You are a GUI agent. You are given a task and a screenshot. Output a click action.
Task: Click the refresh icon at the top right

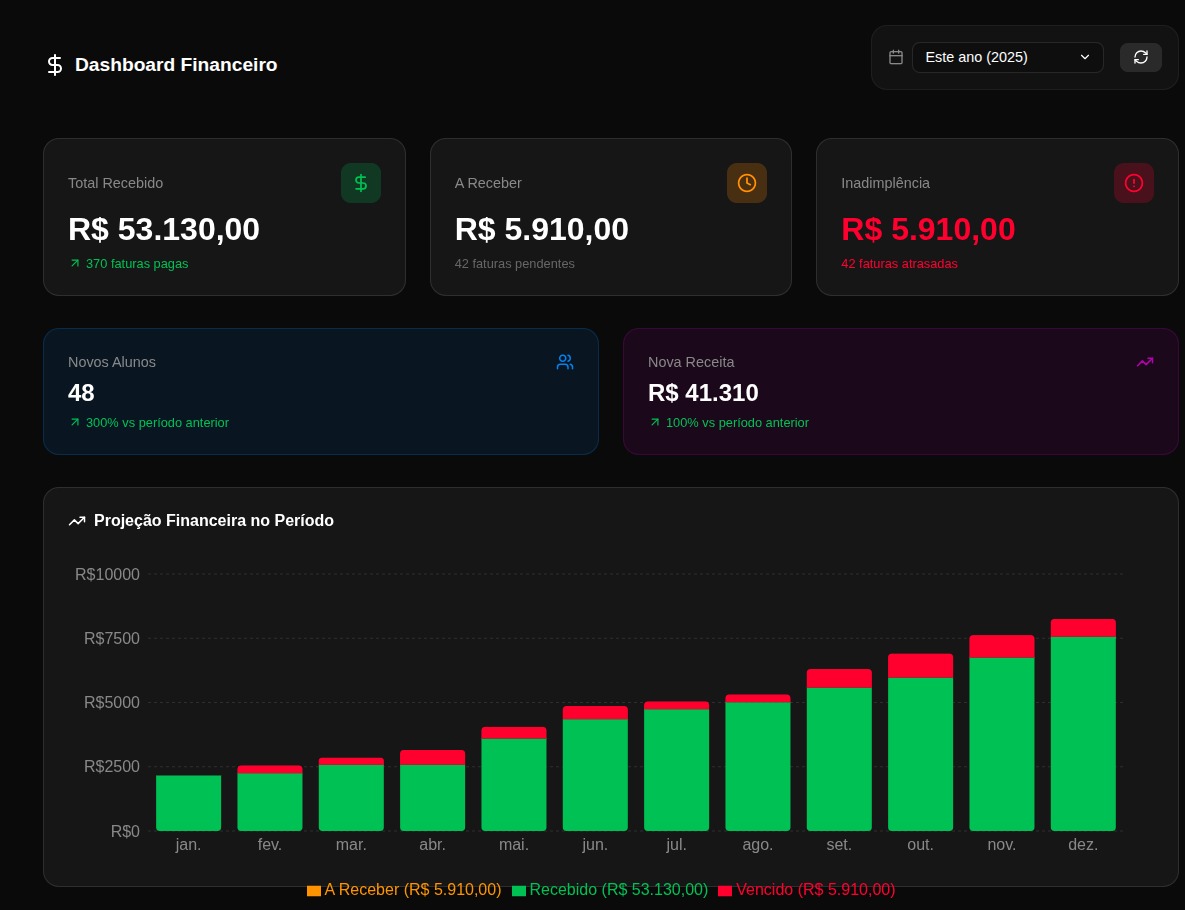(x=1141, y=57)
